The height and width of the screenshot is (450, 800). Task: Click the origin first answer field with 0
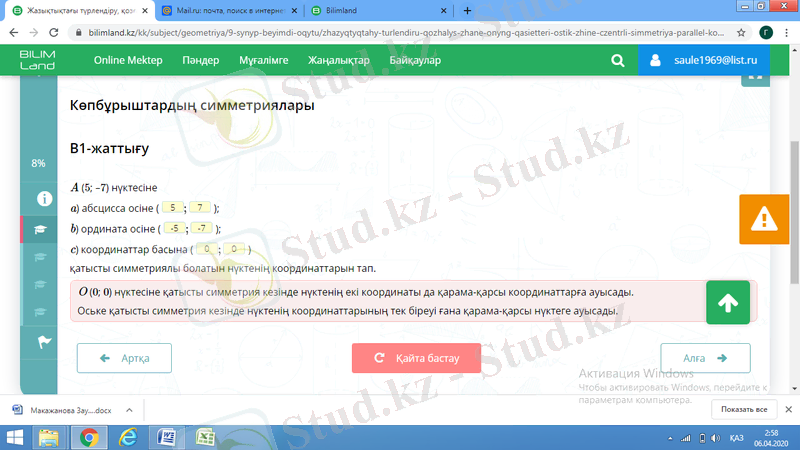[207, 249]
